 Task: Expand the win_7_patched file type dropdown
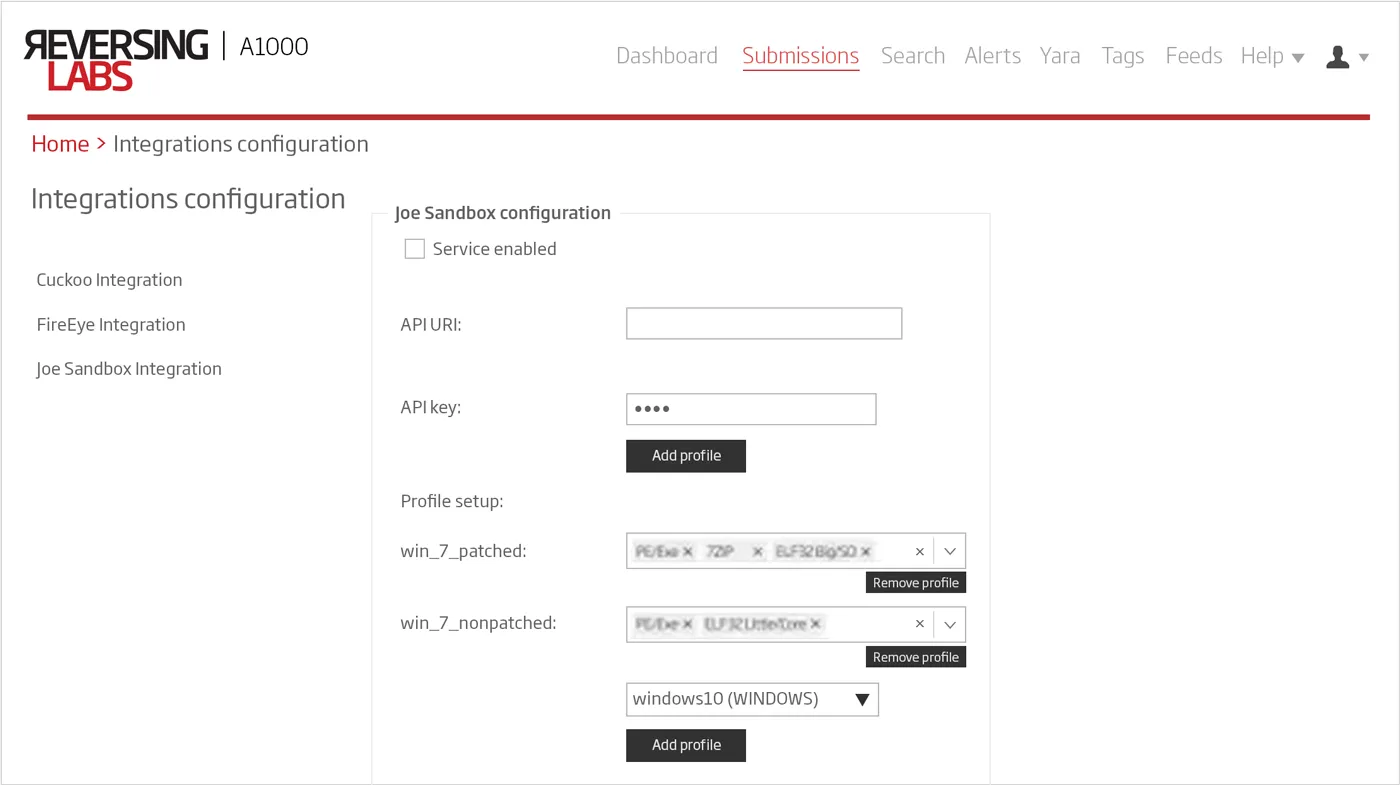pos(950,552)
